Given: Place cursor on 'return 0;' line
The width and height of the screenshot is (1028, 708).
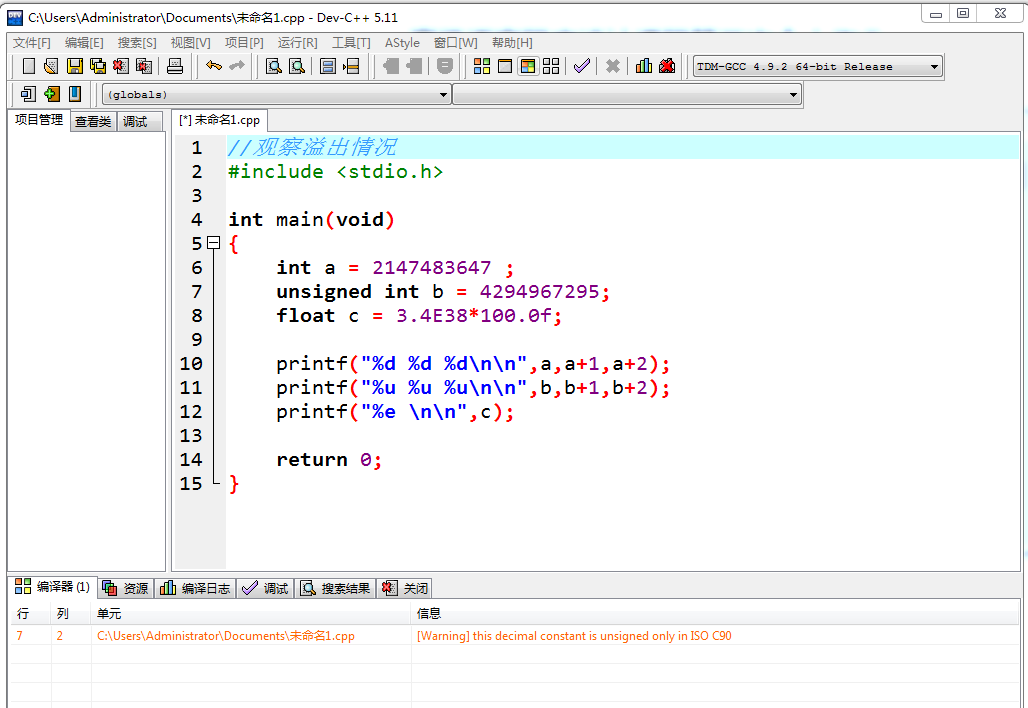Looking at the screenshot, I should [328, 460].
